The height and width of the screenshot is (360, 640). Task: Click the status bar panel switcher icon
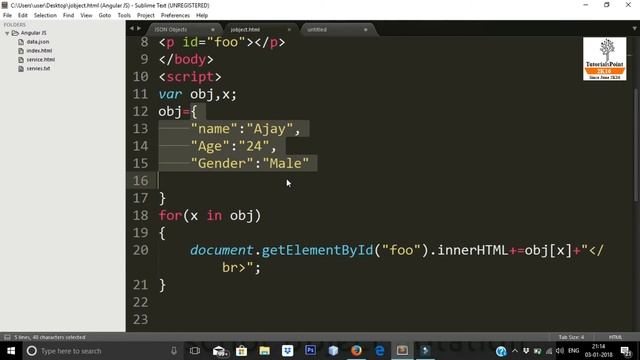click(x=7, y=337)
